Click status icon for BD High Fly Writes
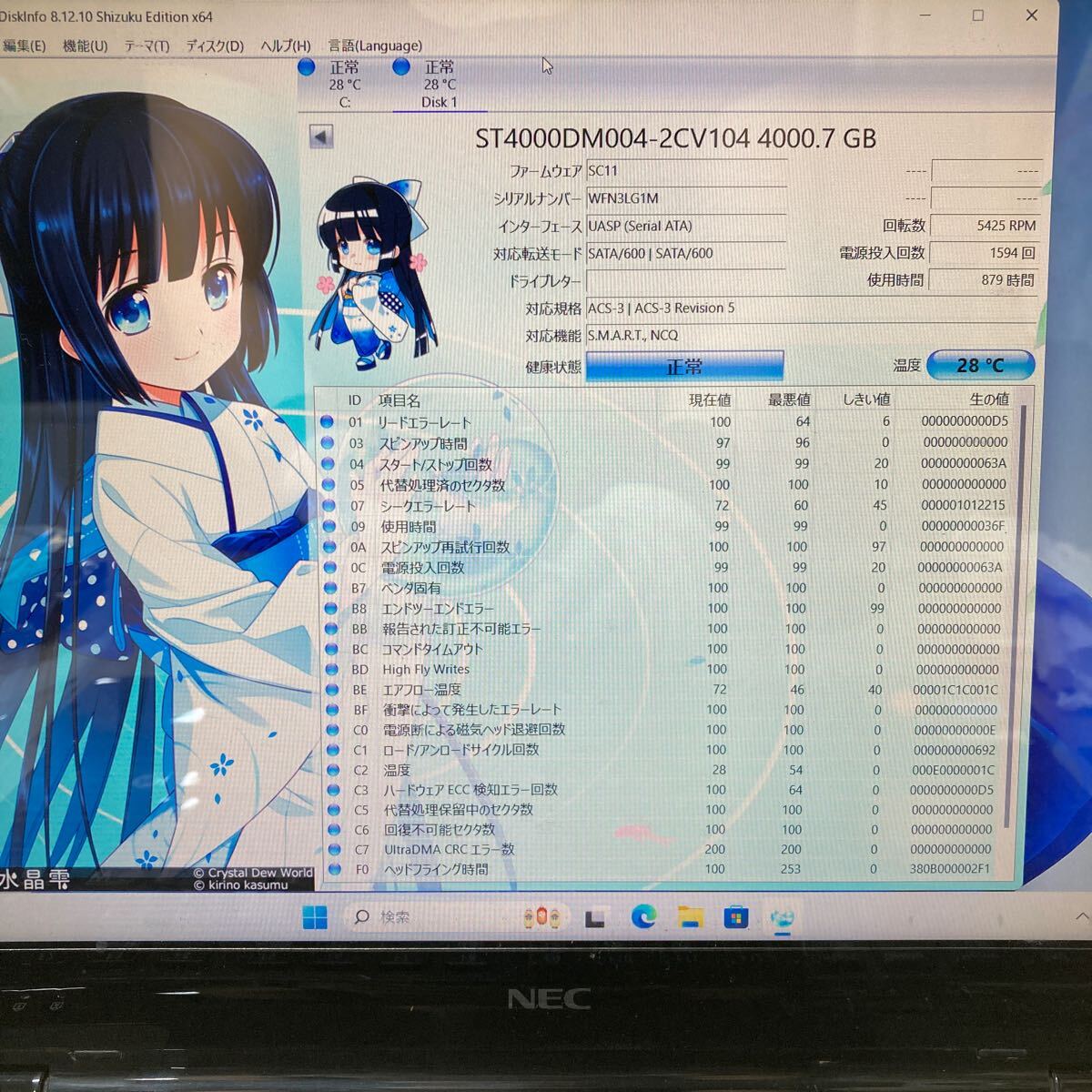The height and width of the screenshot is (1092, 1092). 332,669
